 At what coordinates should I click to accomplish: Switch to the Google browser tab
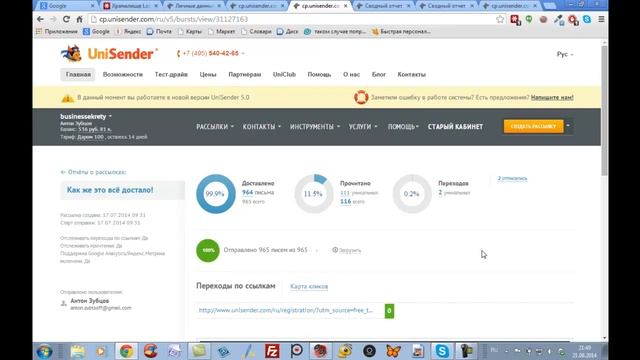(x=65, y=6)
